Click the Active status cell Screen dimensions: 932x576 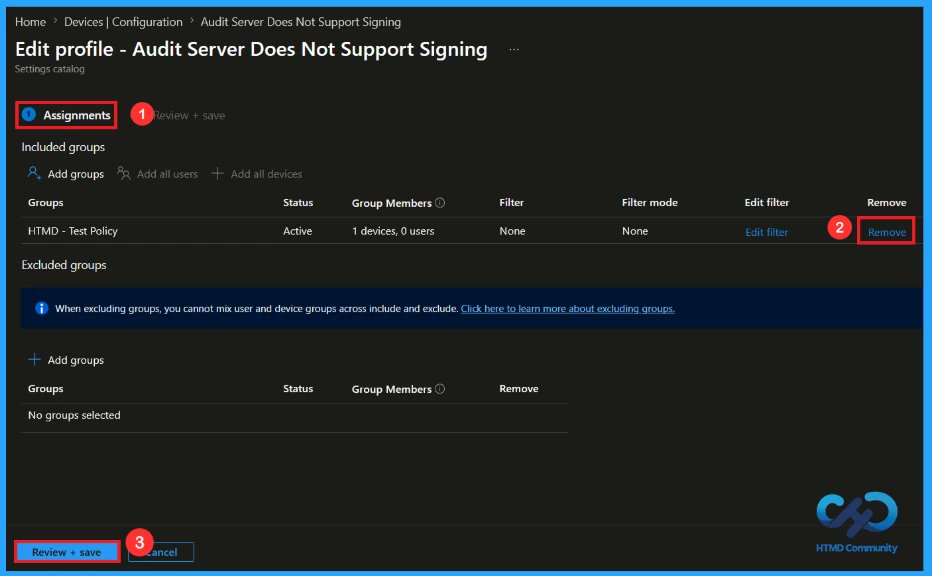pos(297,231)
